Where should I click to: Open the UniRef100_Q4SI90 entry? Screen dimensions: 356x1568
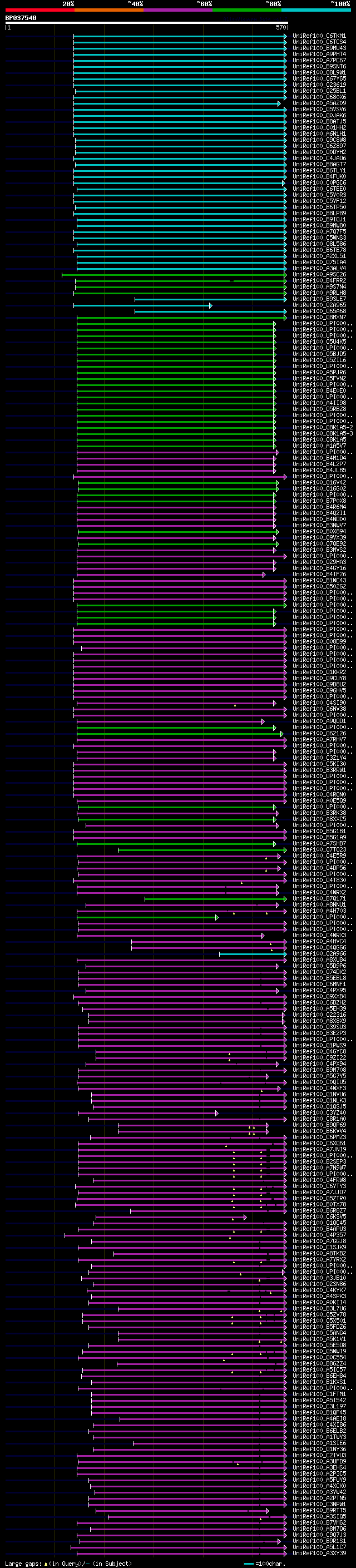tap(319, 703)
